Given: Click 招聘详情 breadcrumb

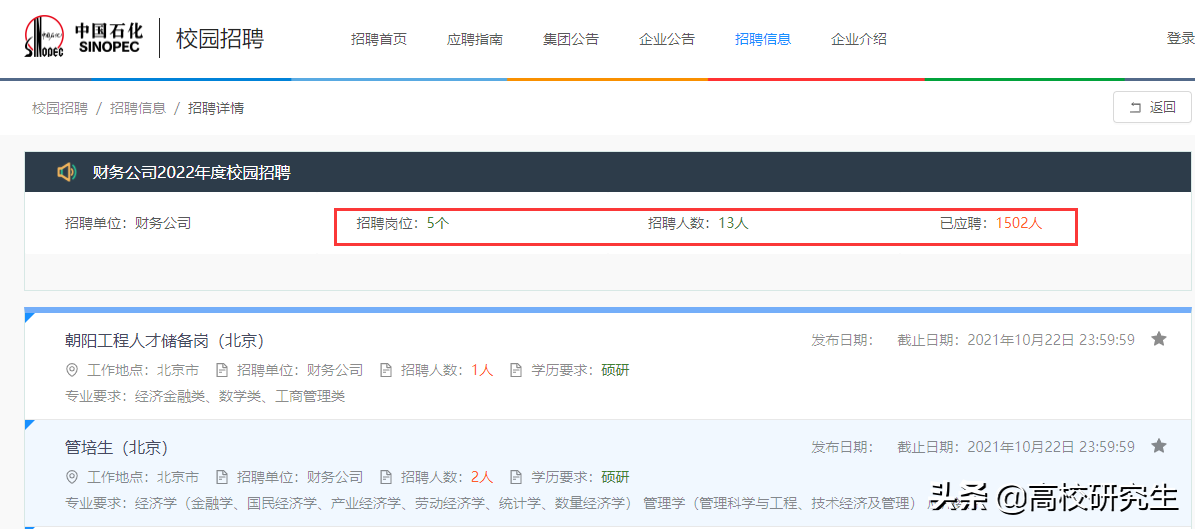Looking at the screenshot, I should click(x=216, y=108).
